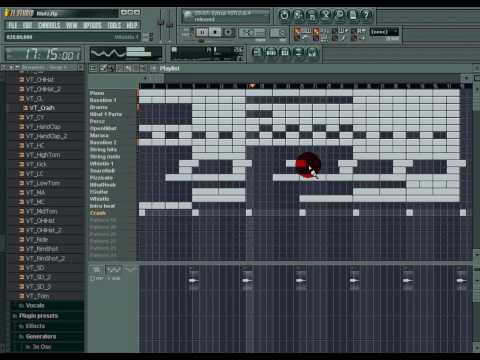Expand the Effects folder in browser

pos(35,326)
